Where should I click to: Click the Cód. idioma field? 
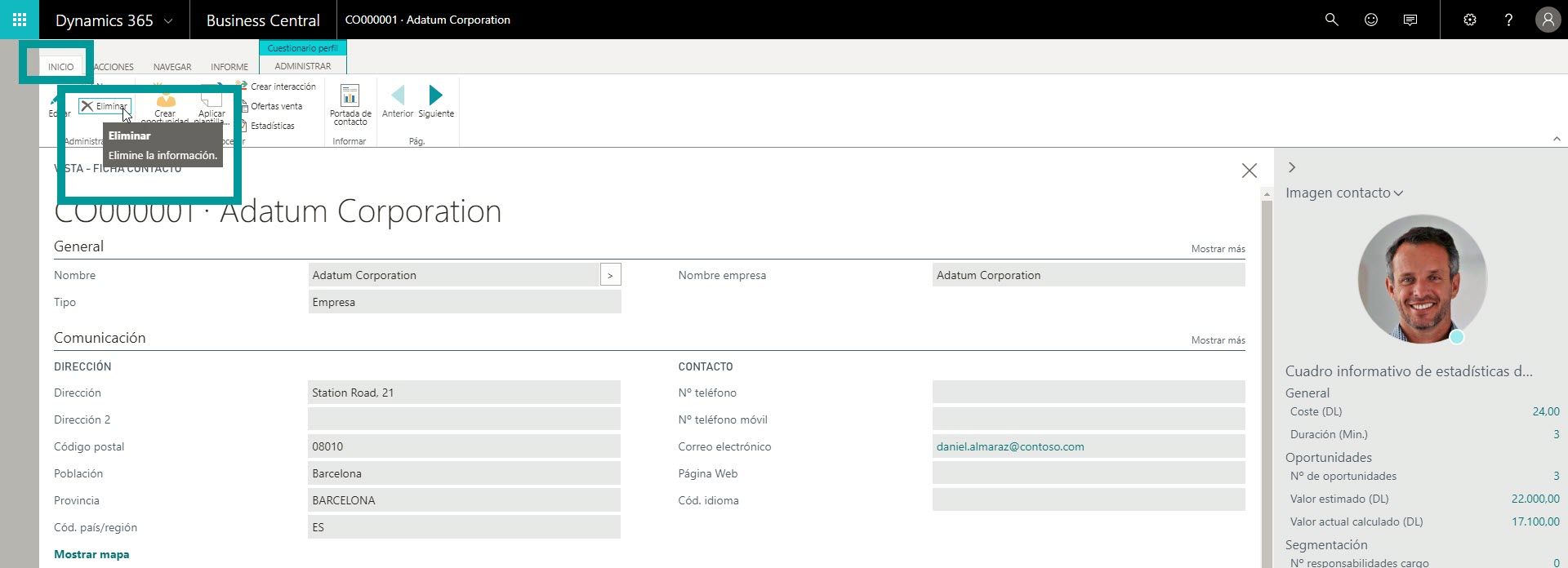(1089, 500)
